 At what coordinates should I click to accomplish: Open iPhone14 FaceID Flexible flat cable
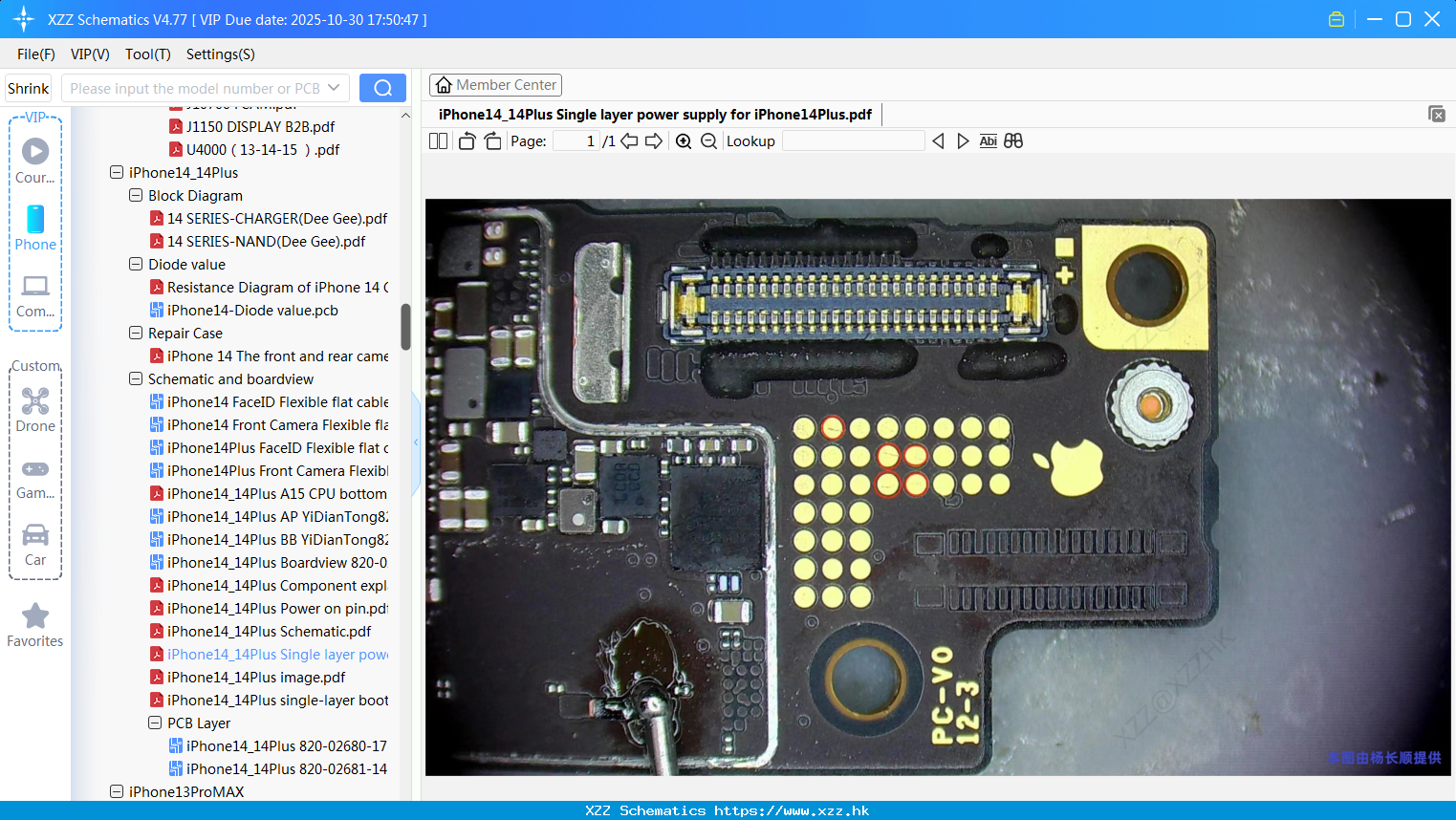pos(269,402)
